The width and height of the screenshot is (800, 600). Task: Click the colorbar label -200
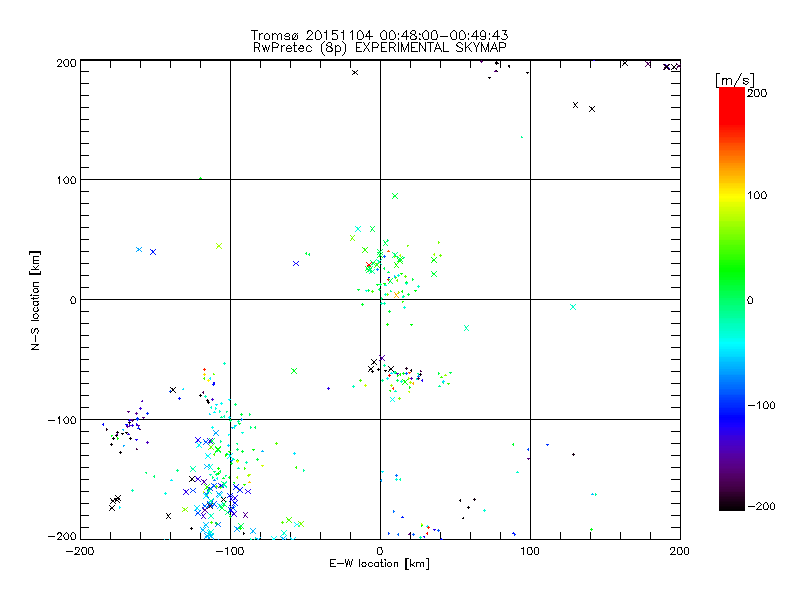click(x=761, y=506)
